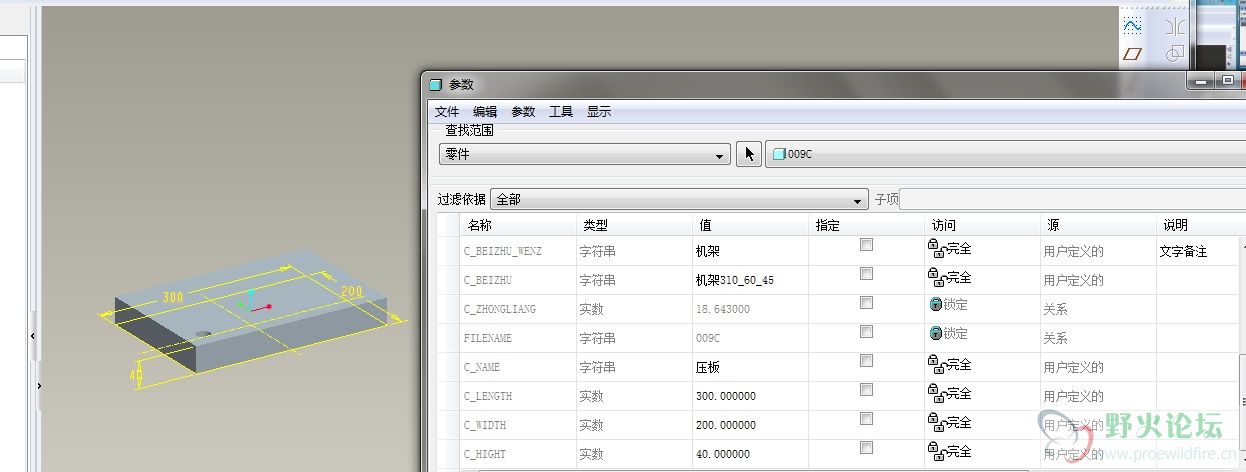This screenshot has height=472, width=1246.
Task: Open the 工具 menu
Action: coord(561,112)
